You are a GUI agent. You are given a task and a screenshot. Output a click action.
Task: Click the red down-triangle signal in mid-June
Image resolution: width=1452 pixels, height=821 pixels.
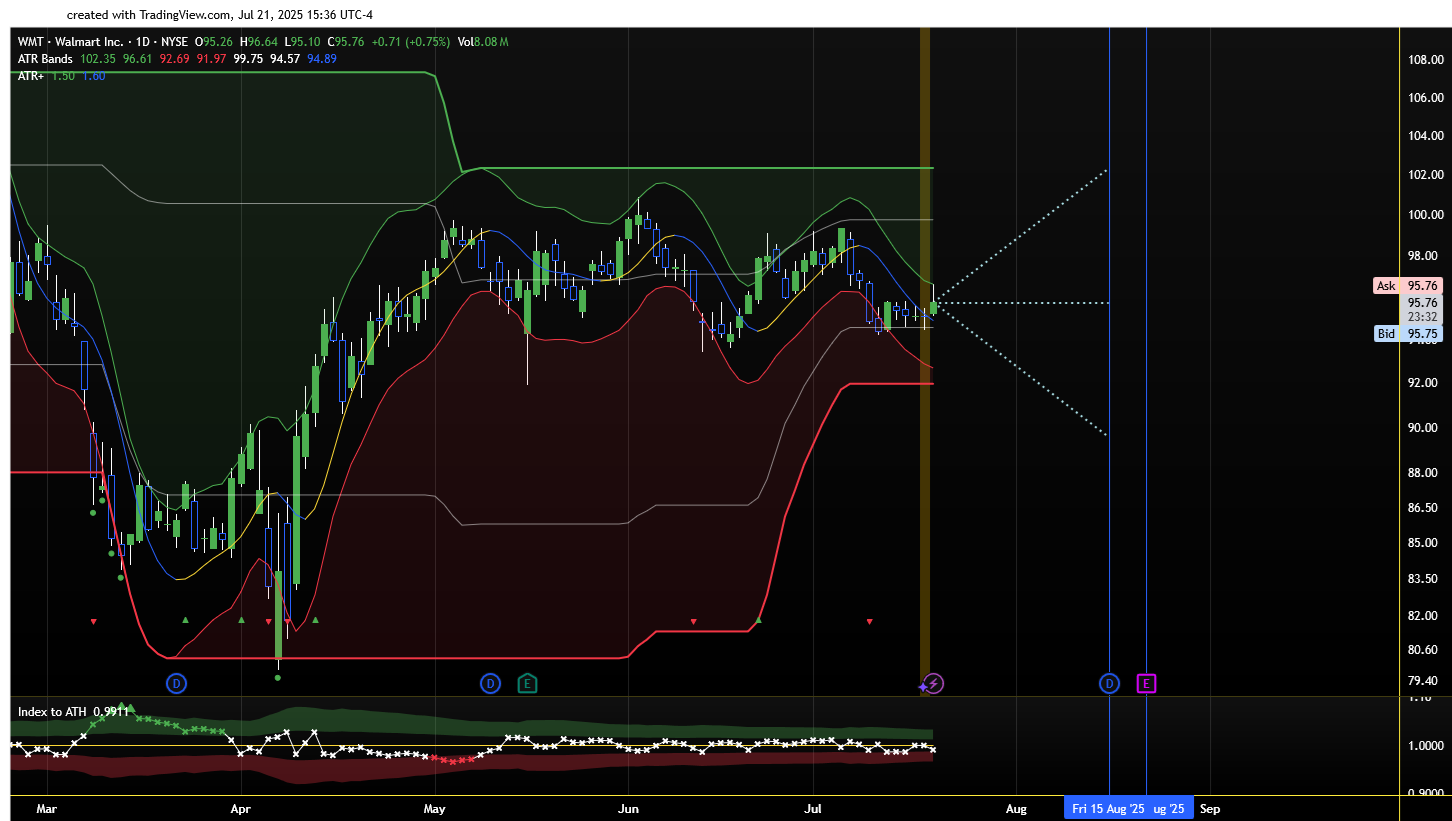(x=693, y=621)
